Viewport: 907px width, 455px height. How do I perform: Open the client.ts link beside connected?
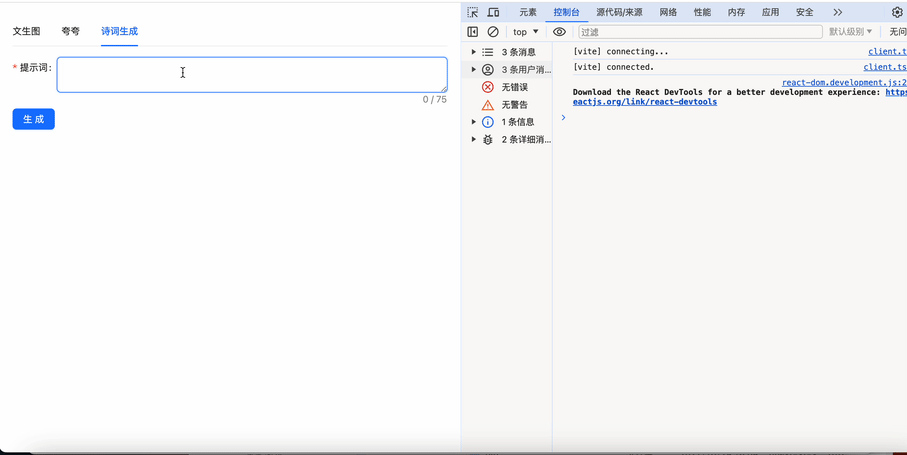pos(885,67)
